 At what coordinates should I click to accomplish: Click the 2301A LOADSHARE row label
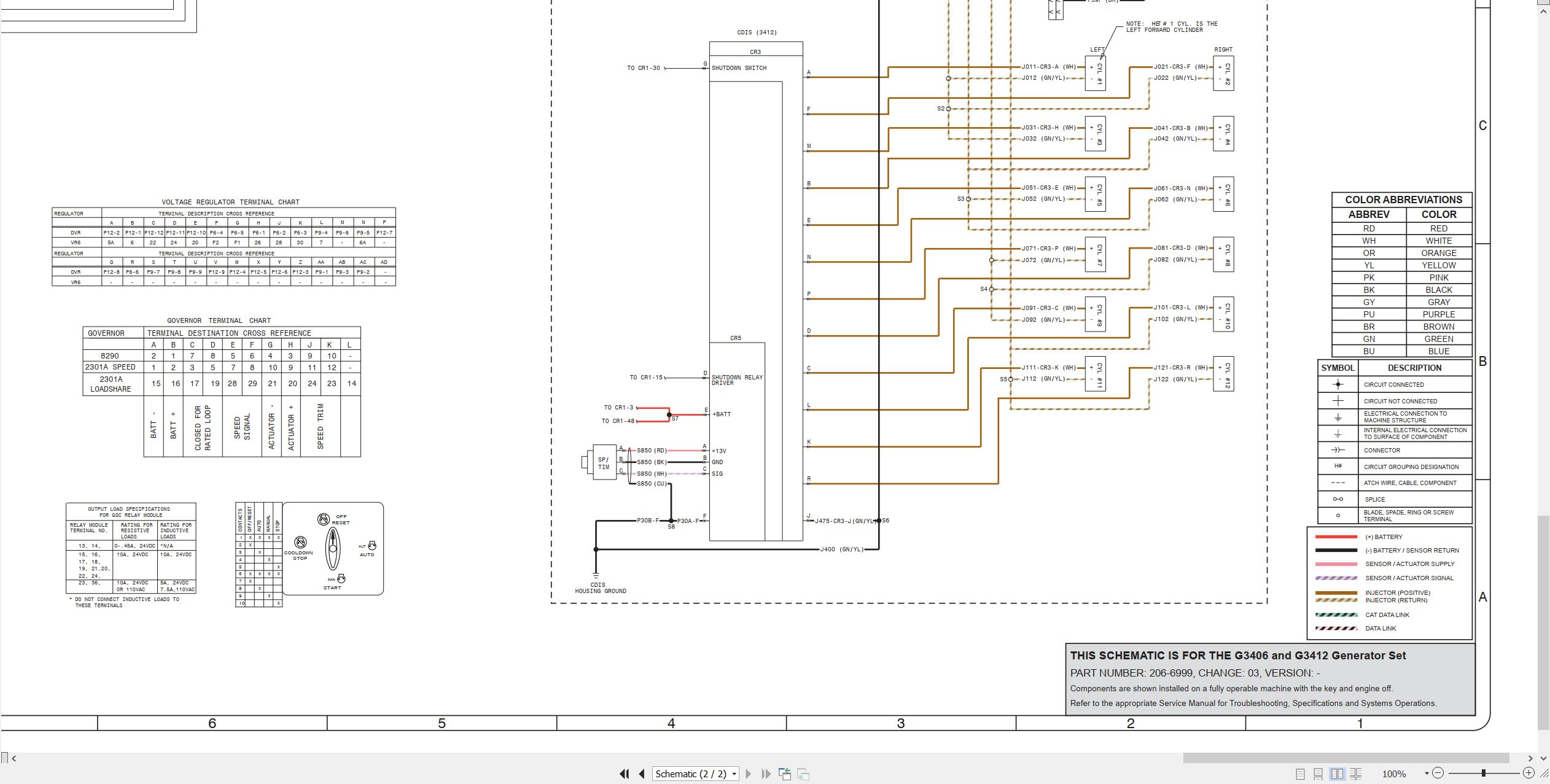pyautogui.click(x=111, y=384)
